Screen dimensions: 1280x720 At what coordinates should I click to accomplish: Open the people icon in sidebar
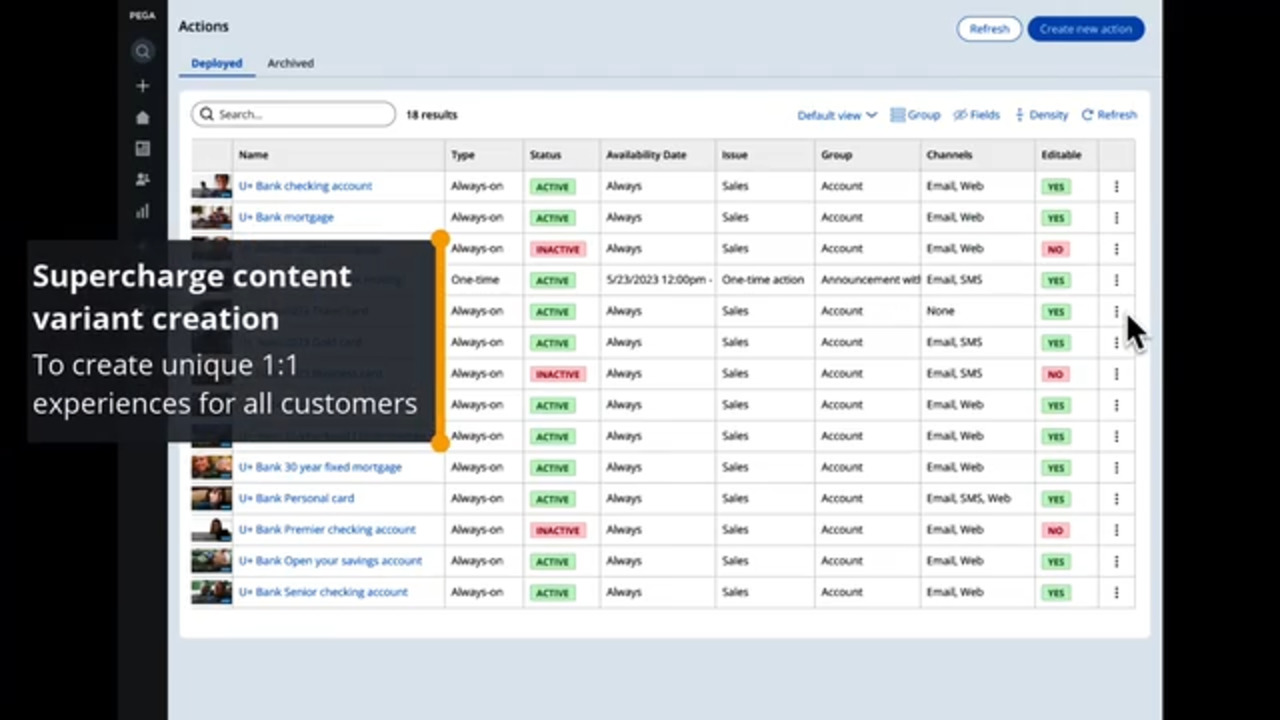(x=142, y=180)
